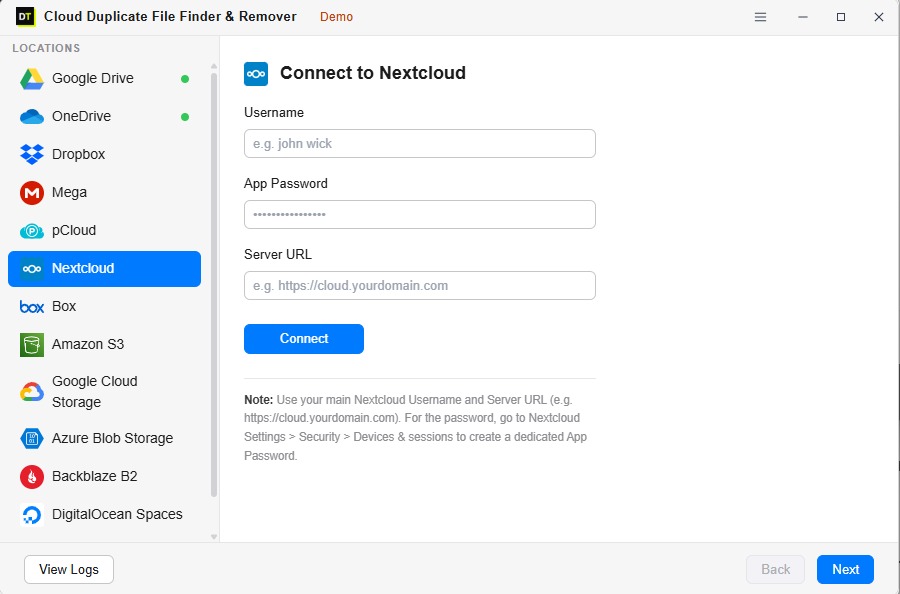Click the Connect button
The height and width of the screenshot is (594, 900).
(x=304, y=339)
